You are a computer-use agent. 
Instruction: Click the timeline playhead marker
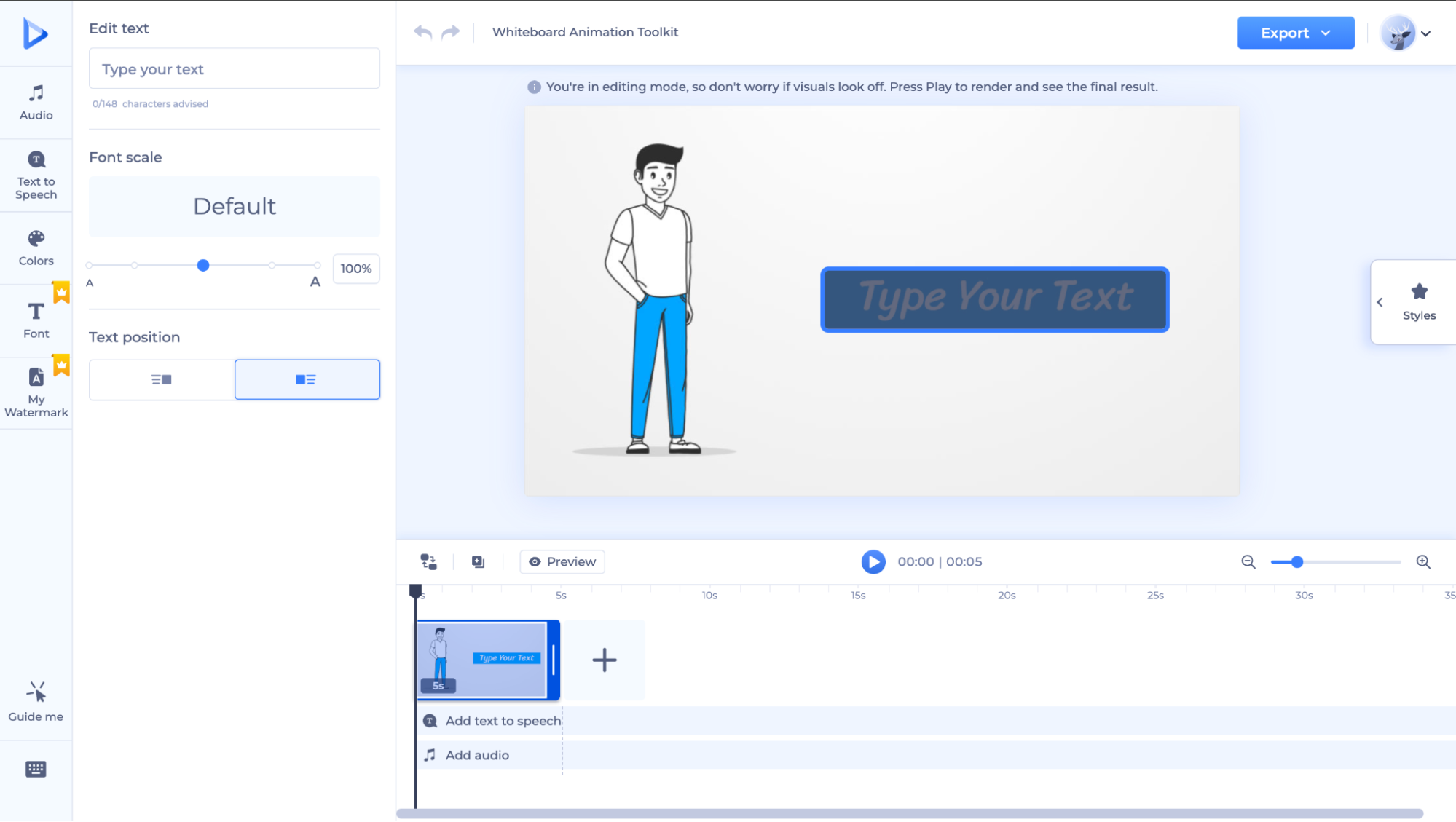415,590
